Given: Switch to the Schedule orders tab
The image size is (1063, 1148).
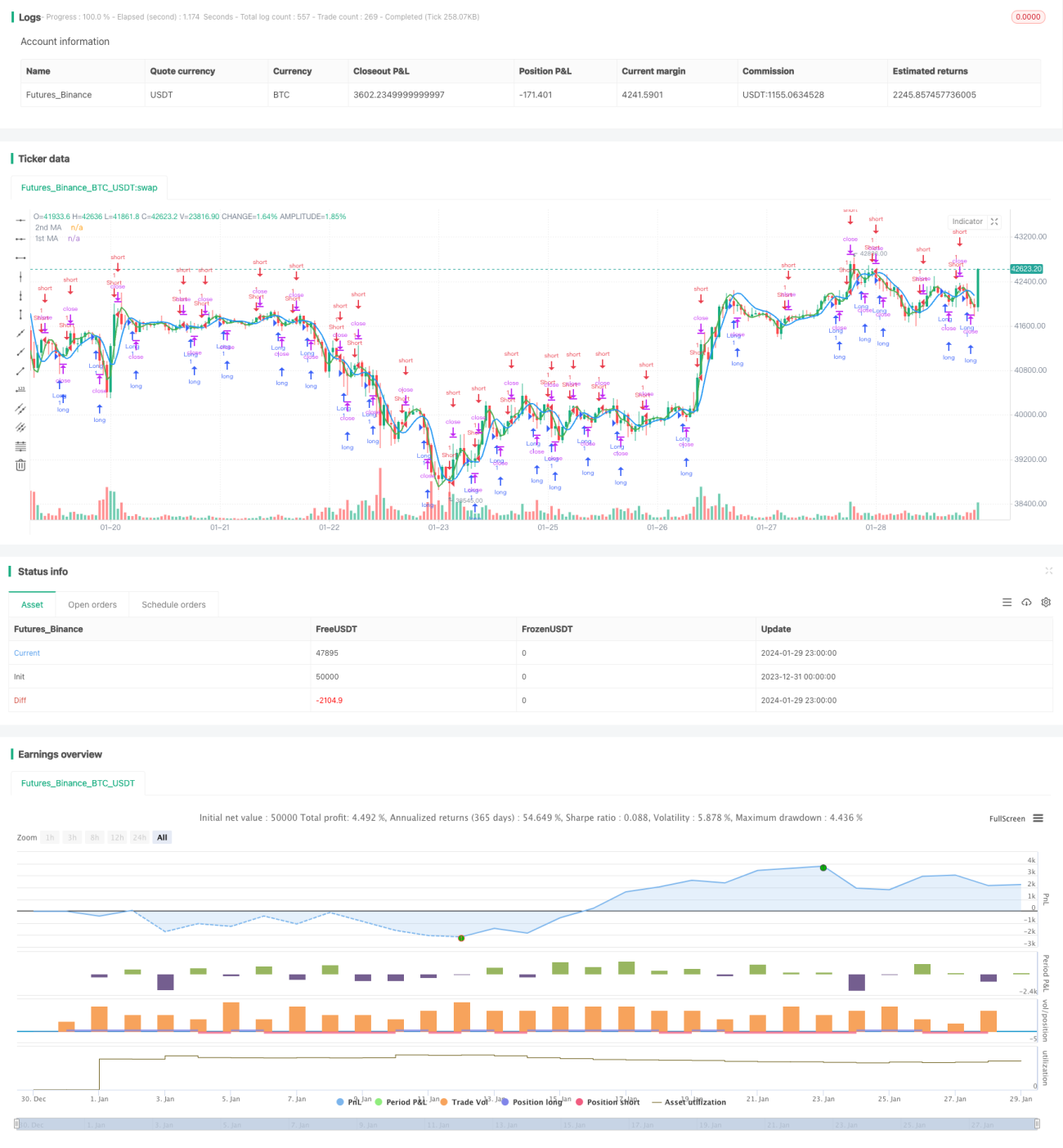Looking at the screenshot, I should coord(173,605).
